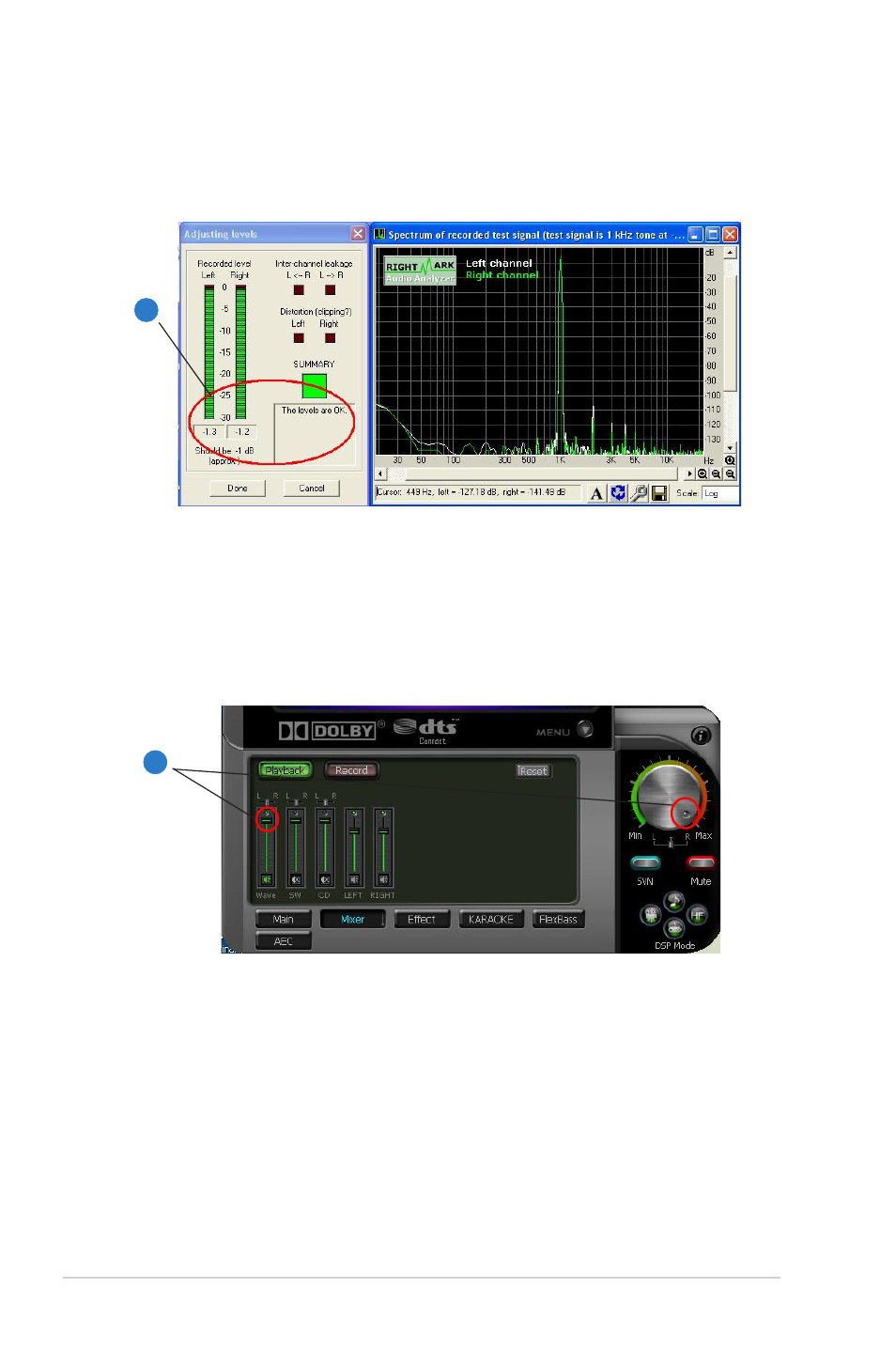Toggle mute on the LEFT channel
Viewport: 896px width, 1350px height.
click(354, 879)
